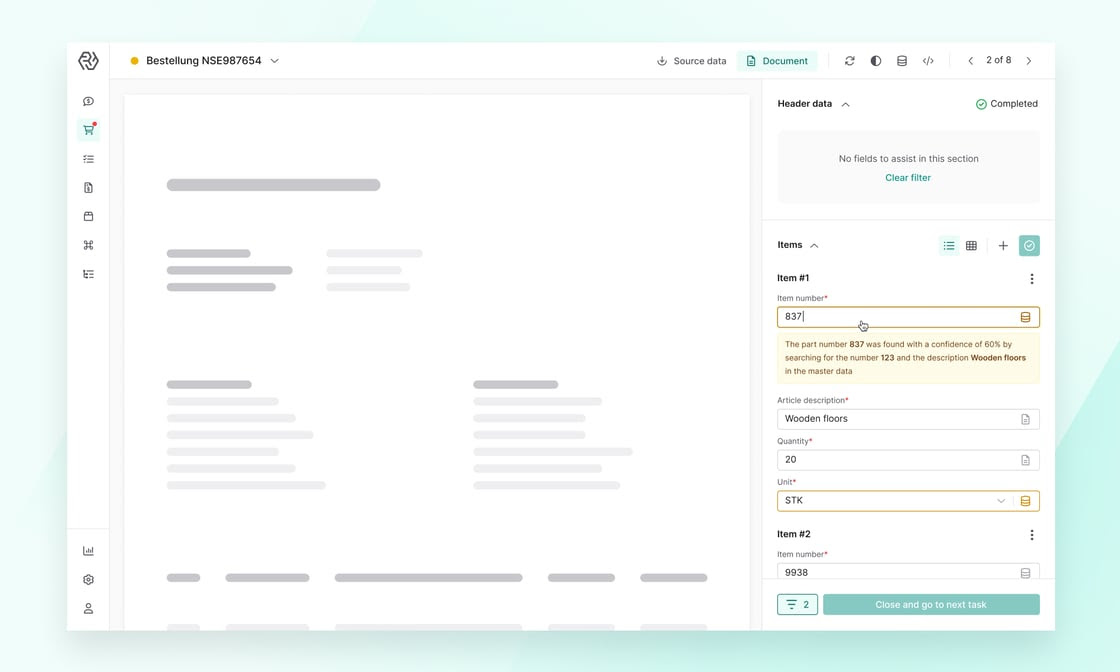Viewport: 1120px width, 672px height.
Task: Click the 'Item #2' heading
Action: [794, 534]
